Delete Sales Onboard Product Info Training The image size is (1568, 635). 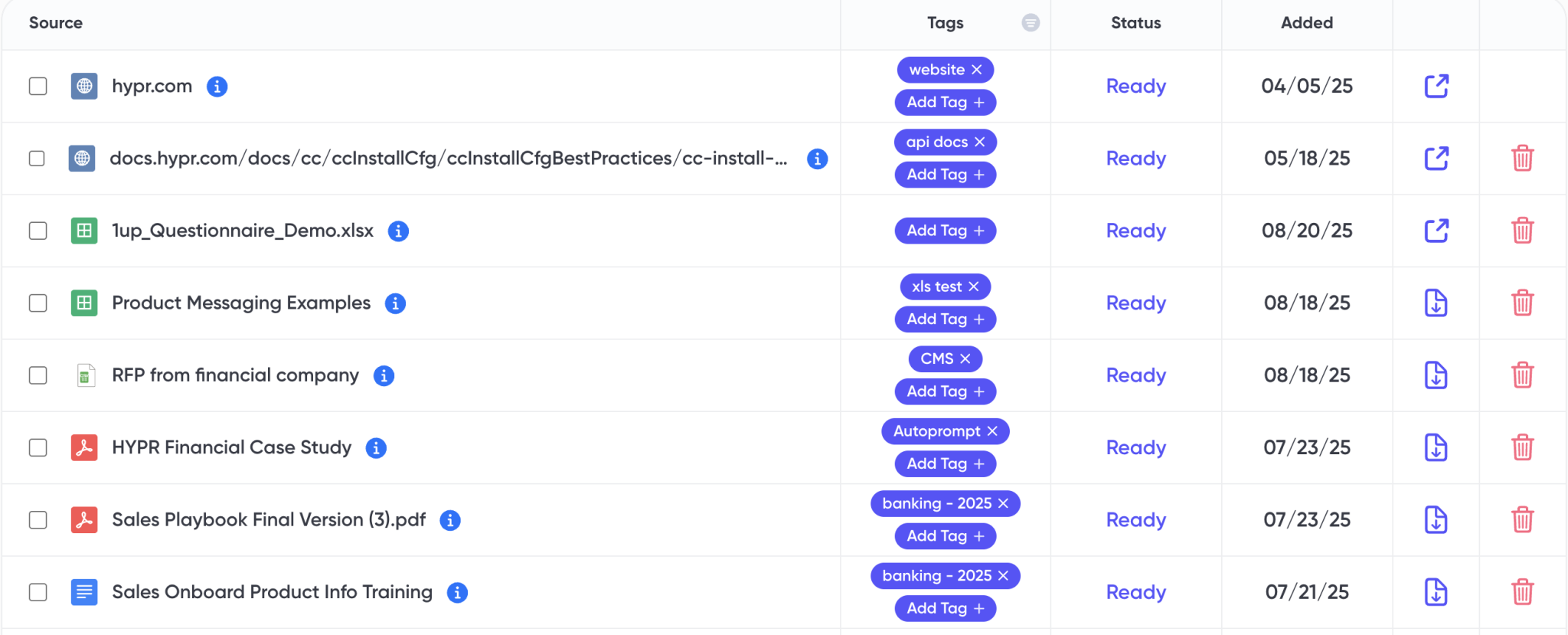click(x=1523, y=592)
